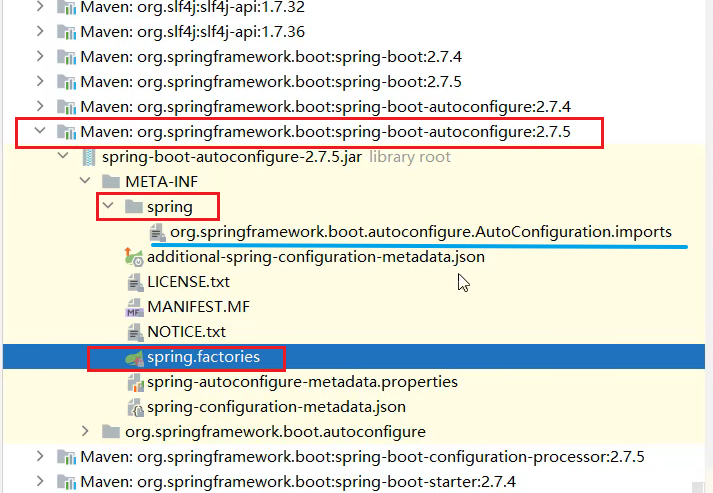Click the AutoConfiguration.imports file icon
Image resolution: width=713 pixels, height=493 pixels.
(158, 232)
